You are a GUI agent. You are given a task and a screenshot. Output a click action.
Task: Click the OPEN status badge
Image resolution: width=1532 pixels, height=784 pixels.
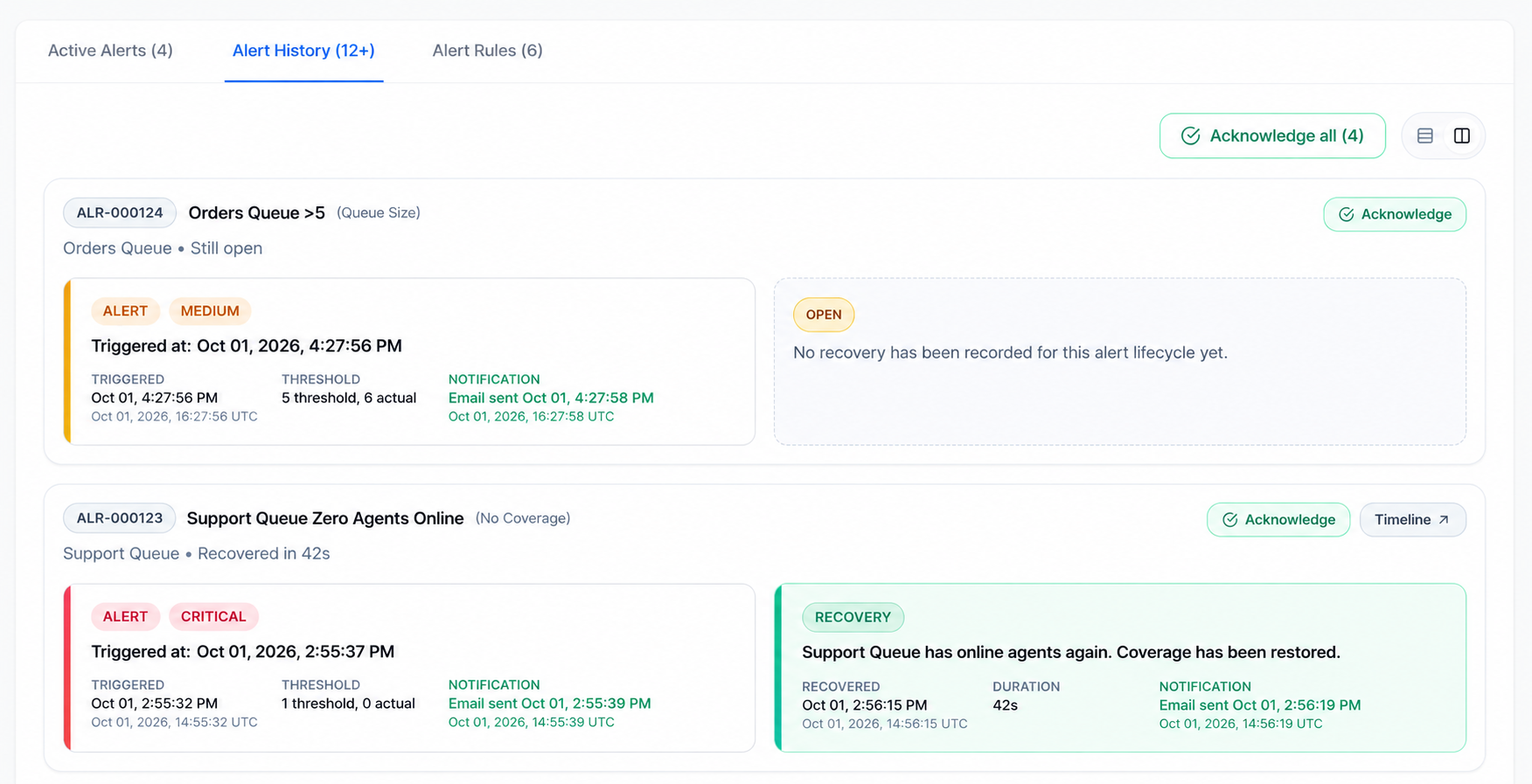824,315
